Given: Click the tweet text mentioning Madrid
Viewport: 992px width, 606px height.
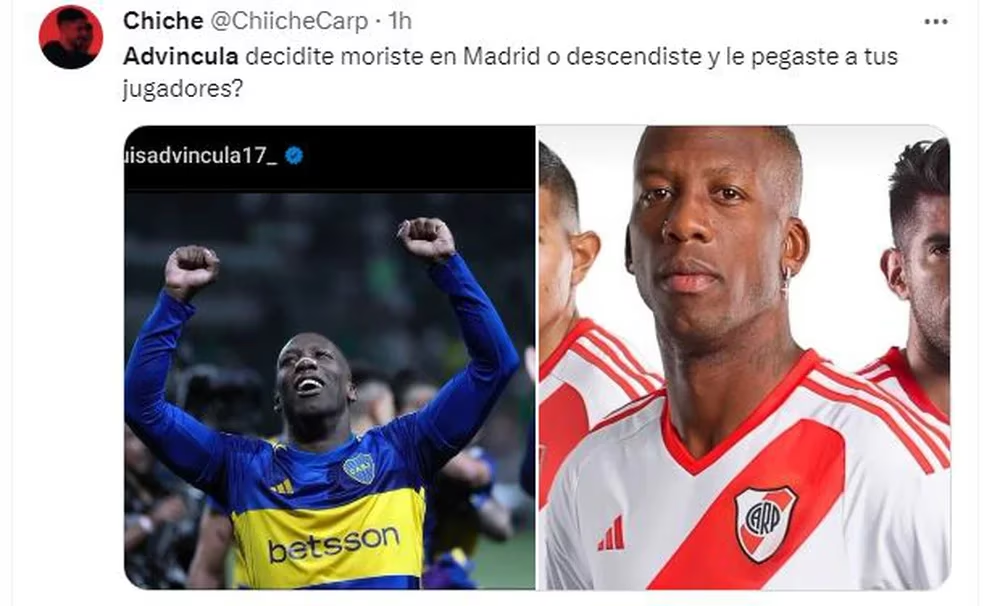Looking at the screenshot, I should (510, 72).
